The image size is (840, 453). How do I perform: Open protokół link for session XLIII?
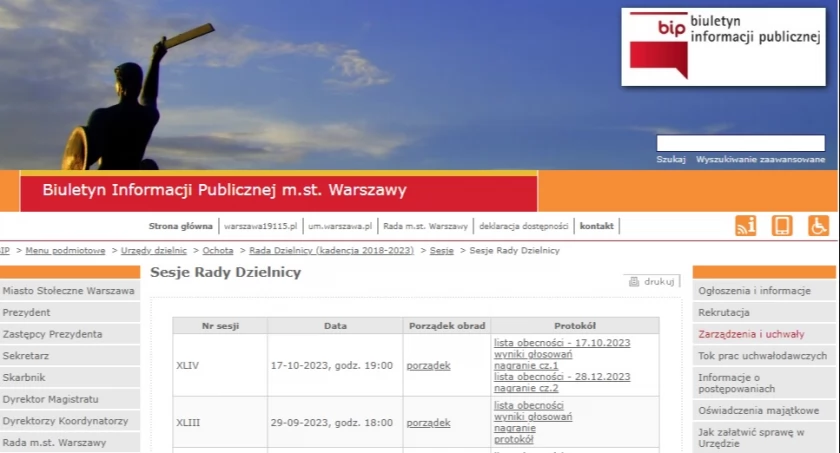514,439
